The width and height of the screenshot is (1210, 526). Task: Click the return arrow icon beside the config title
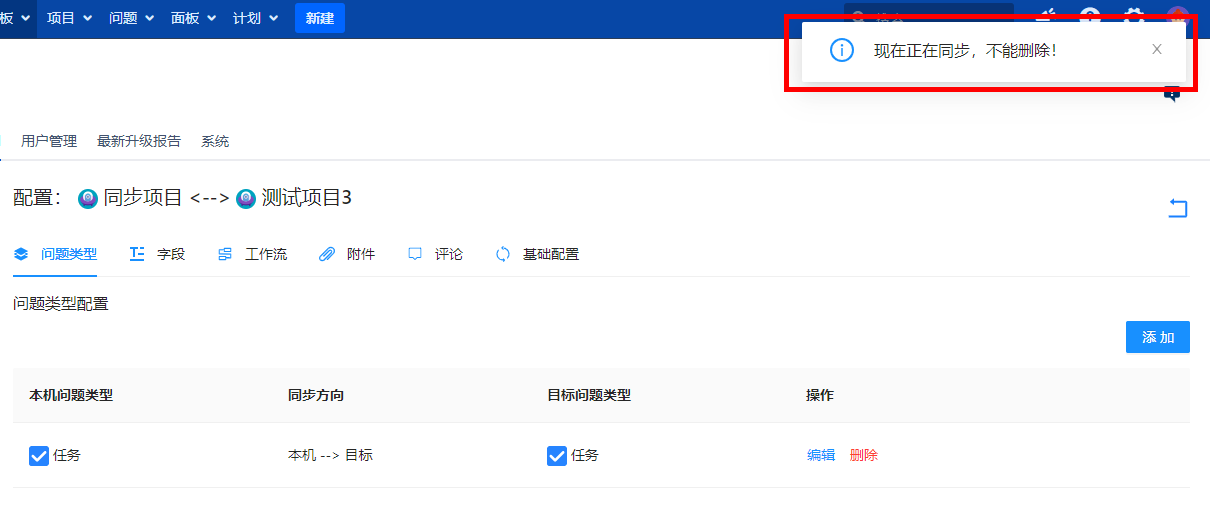coord(1178,208)
